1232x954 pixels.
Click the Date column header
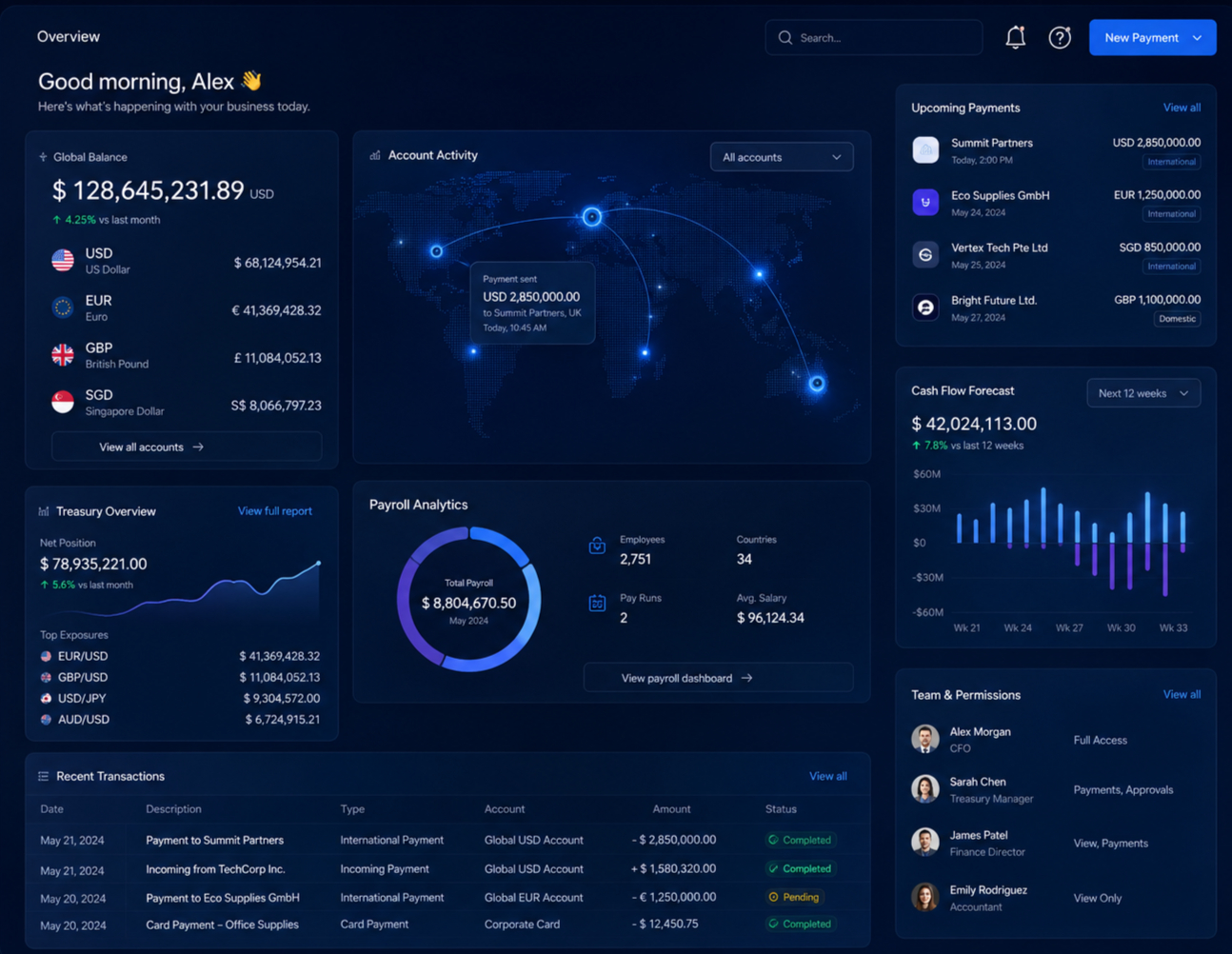[x=51, y=809]
